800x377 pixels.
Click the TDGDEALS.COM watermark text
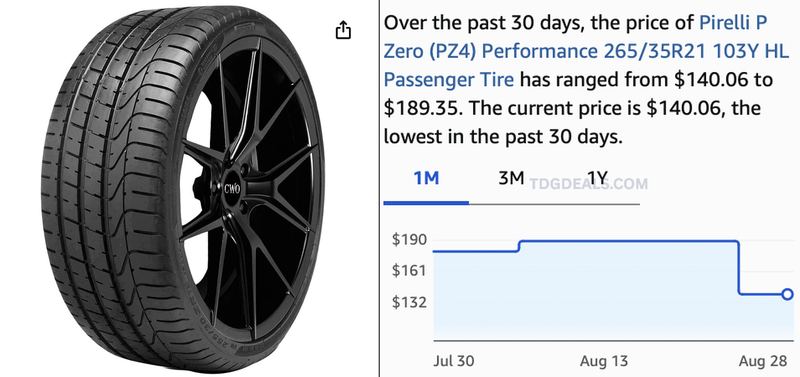click(x=588, y=184)
